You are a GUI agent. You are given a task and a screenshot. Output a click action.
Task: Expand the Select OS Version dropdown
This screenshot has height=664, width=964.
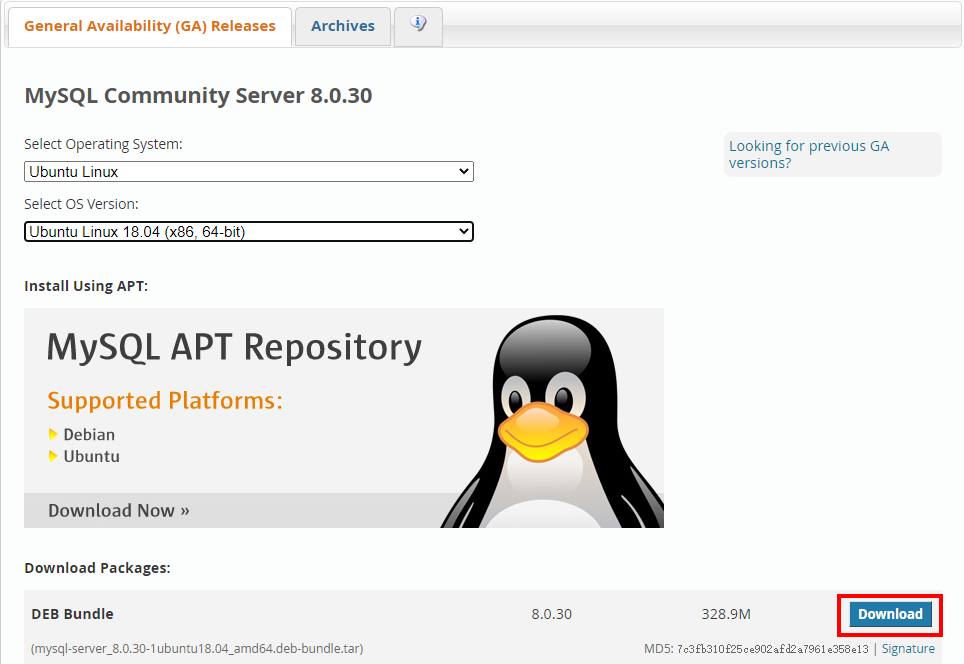pyautogui.click(x=249, y=232)
